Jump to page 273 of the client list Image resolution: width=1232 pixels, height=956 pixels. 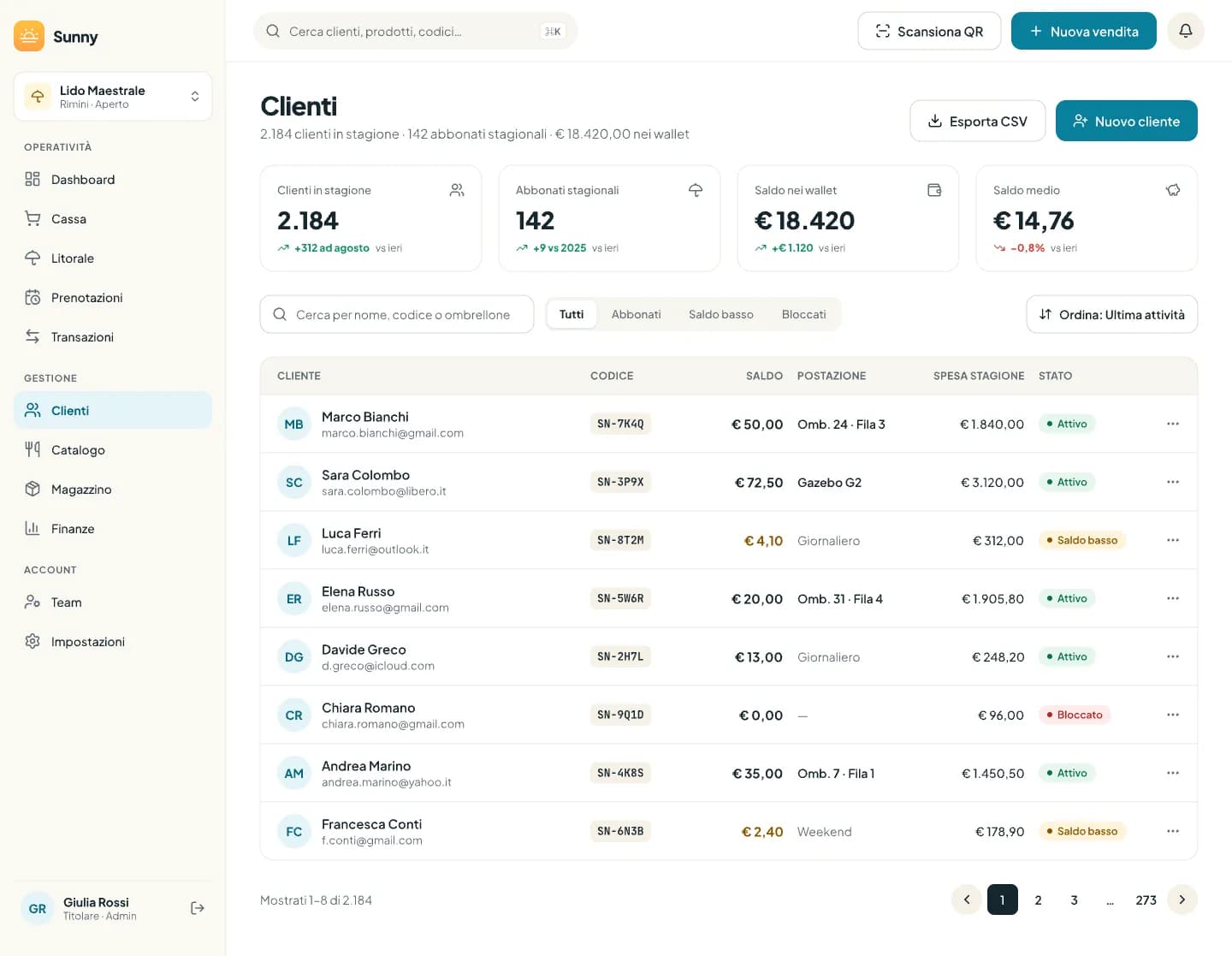point(1146,900)
